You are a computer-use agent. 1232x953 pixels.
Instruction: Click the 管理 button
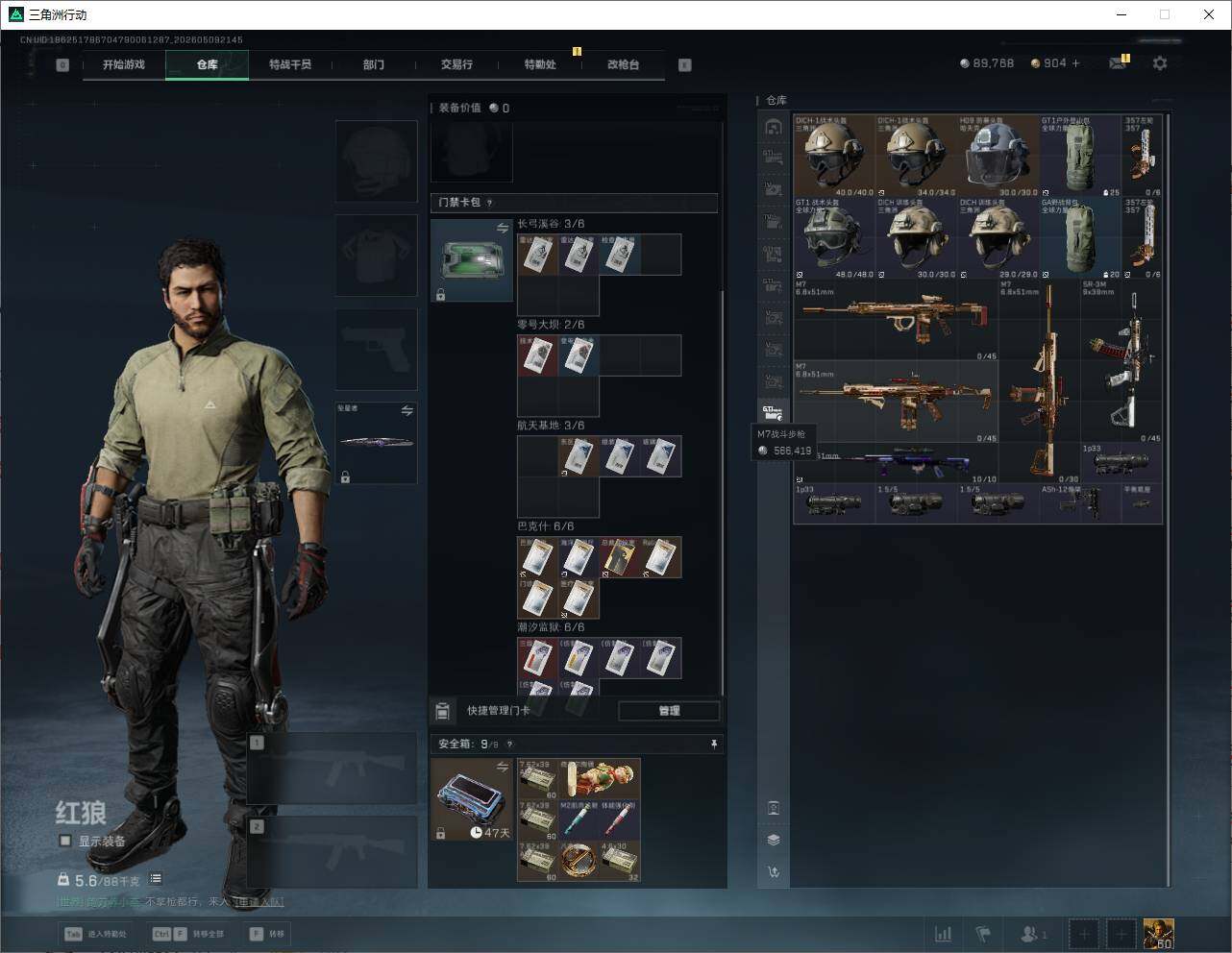click(669, 711)
